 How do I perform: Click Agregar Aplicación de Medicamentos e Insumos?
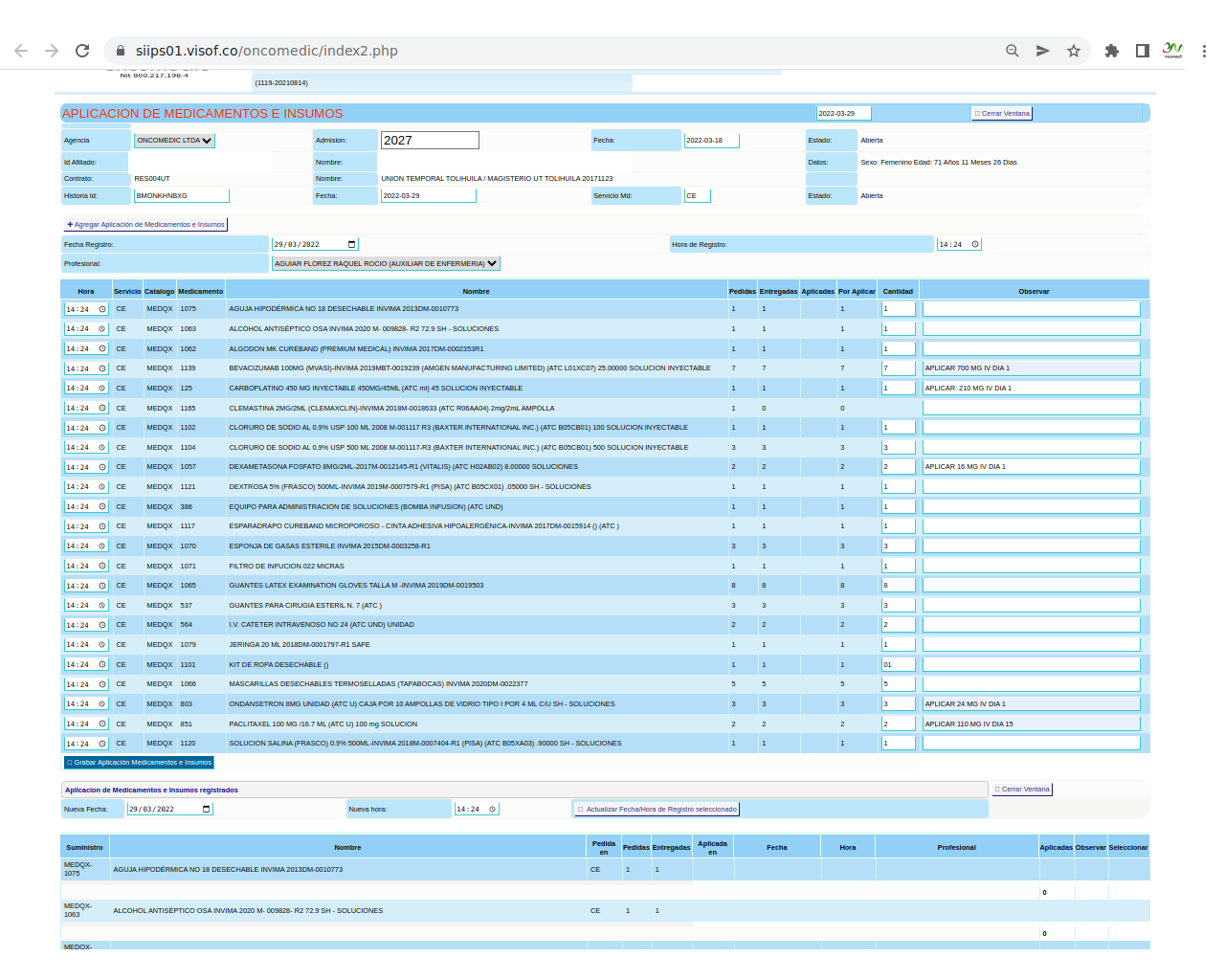(x=145, y=225)
